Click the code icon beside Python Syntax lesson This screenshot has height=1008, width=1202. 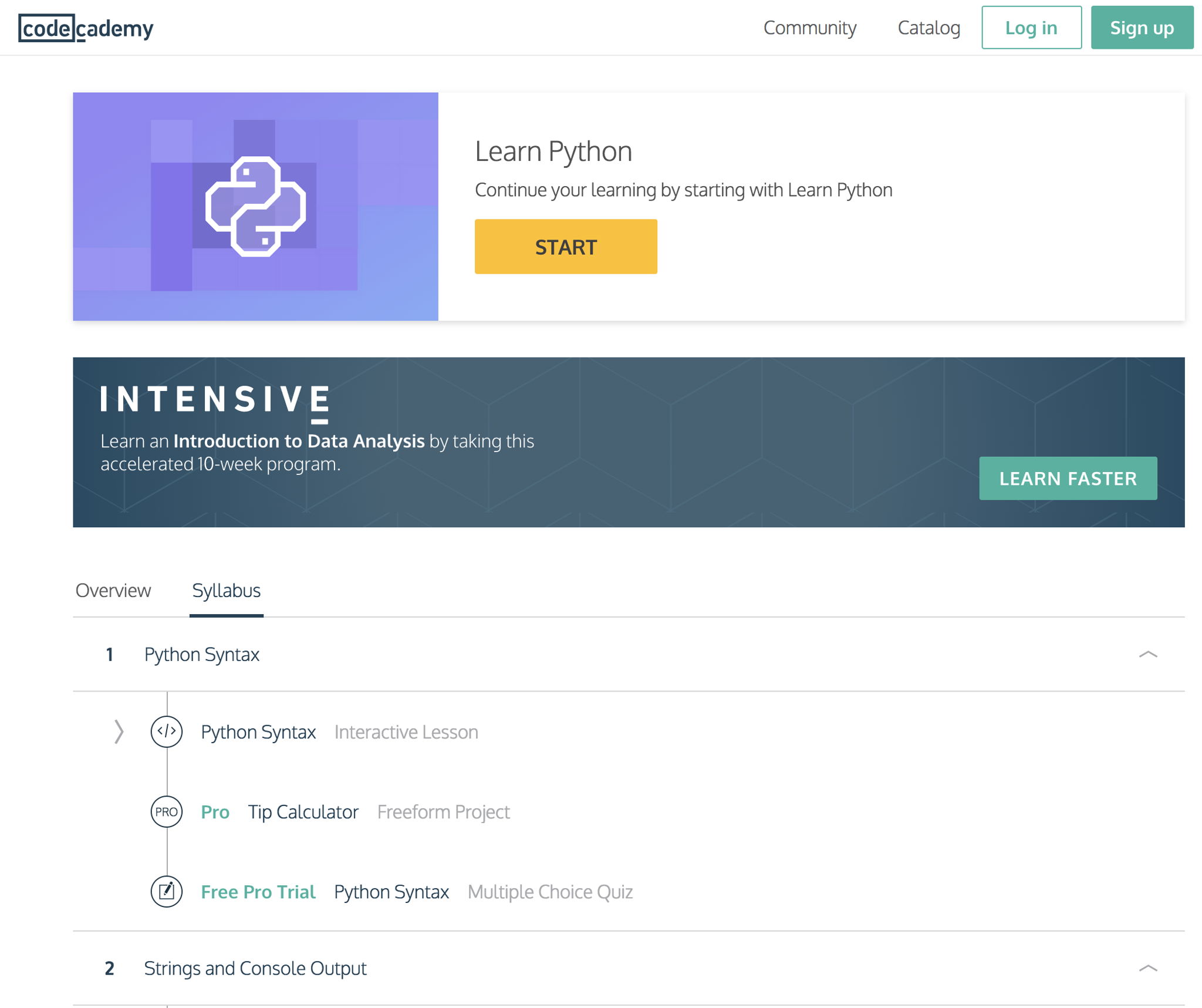tap(167, 731)
